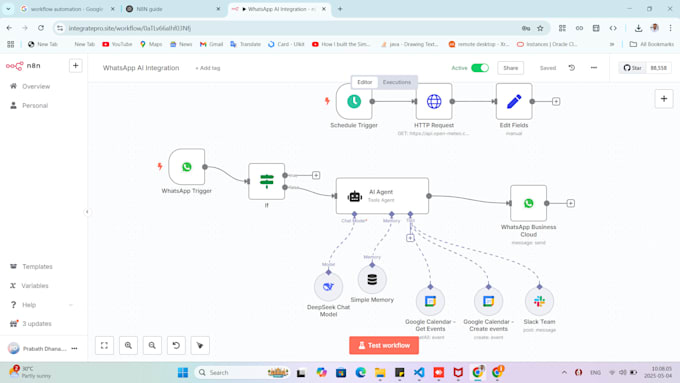
Task: Toggle the workflow Active switch
Action: pos(480,68)
